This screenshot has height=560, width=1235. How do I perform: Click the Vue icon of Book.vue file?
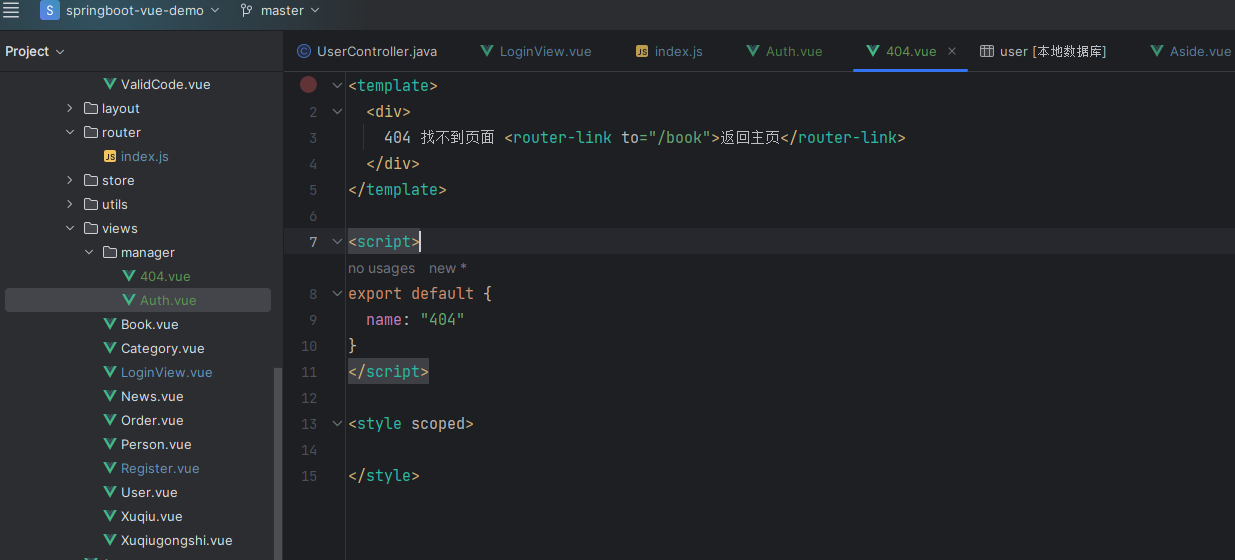pos(110,324)
